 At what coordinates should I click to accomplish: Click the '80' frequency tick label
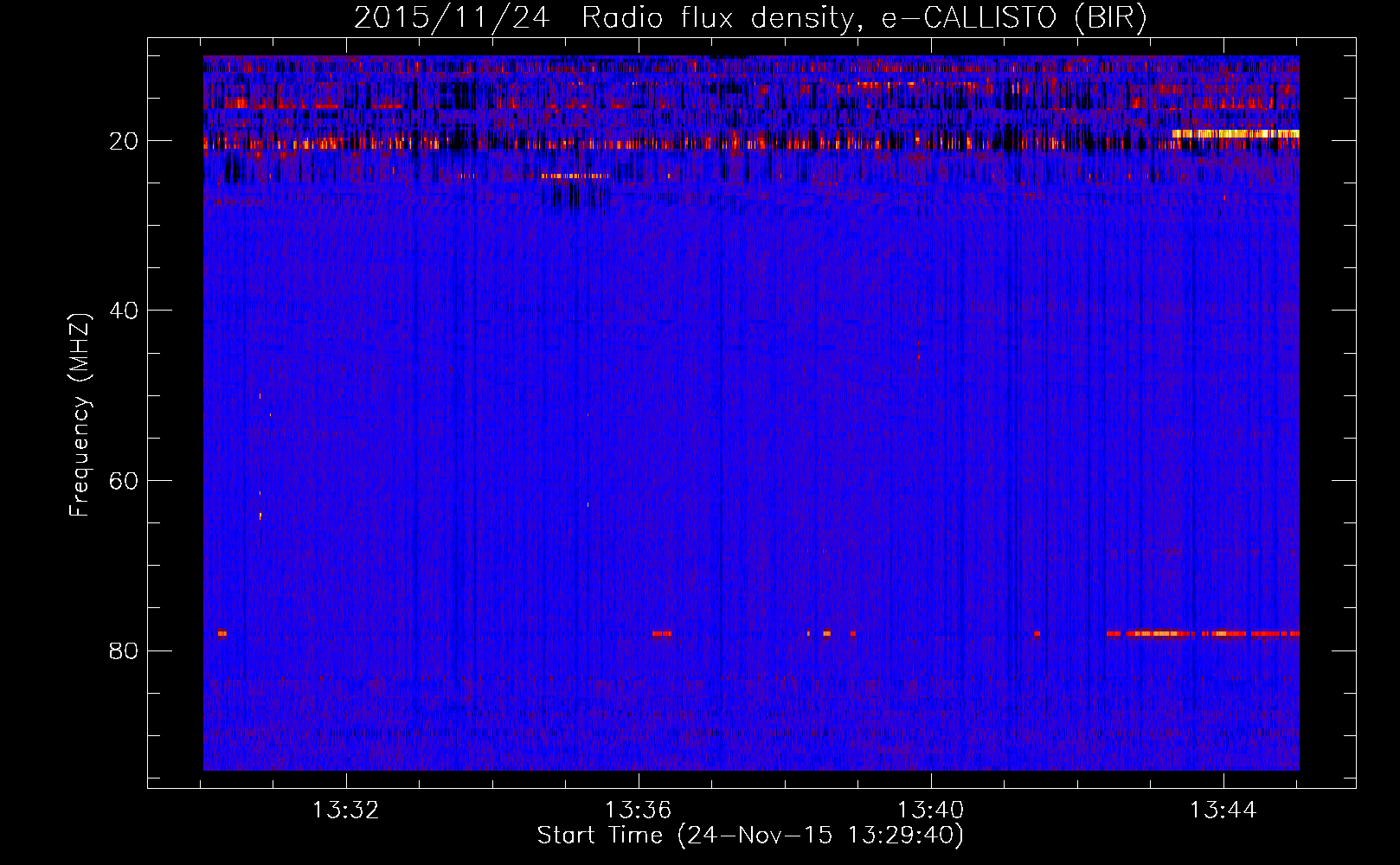point(125,650)
